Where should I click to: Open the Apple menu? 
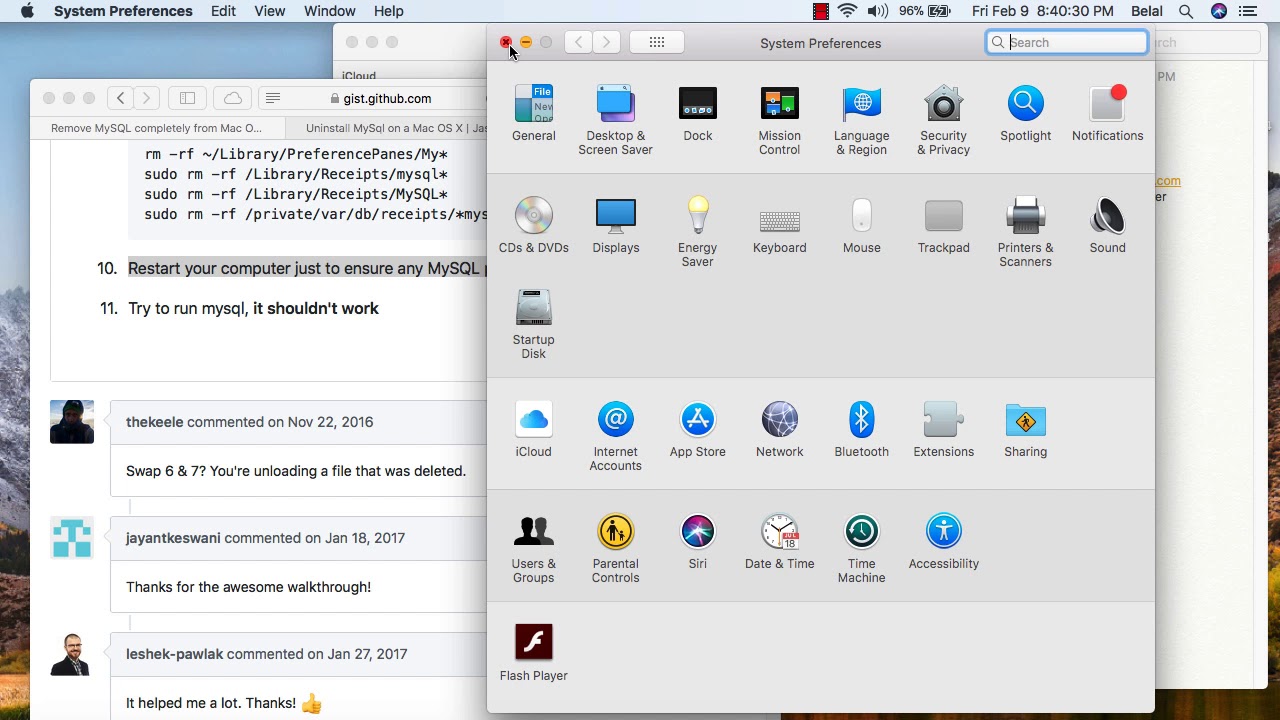click(x=27, y=11)
